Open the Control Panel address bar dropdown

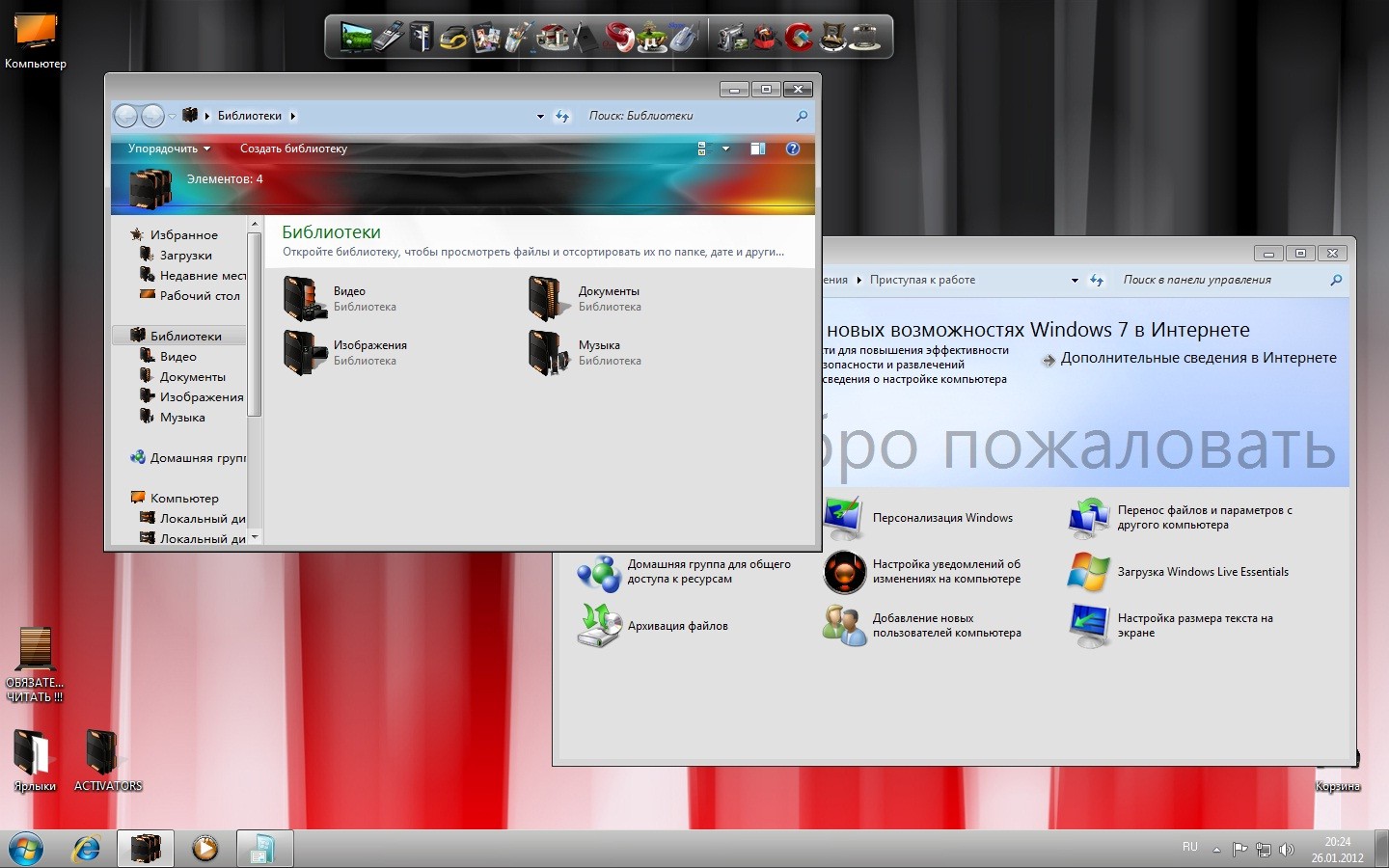pyautogui.click(x=1075, y=281)
